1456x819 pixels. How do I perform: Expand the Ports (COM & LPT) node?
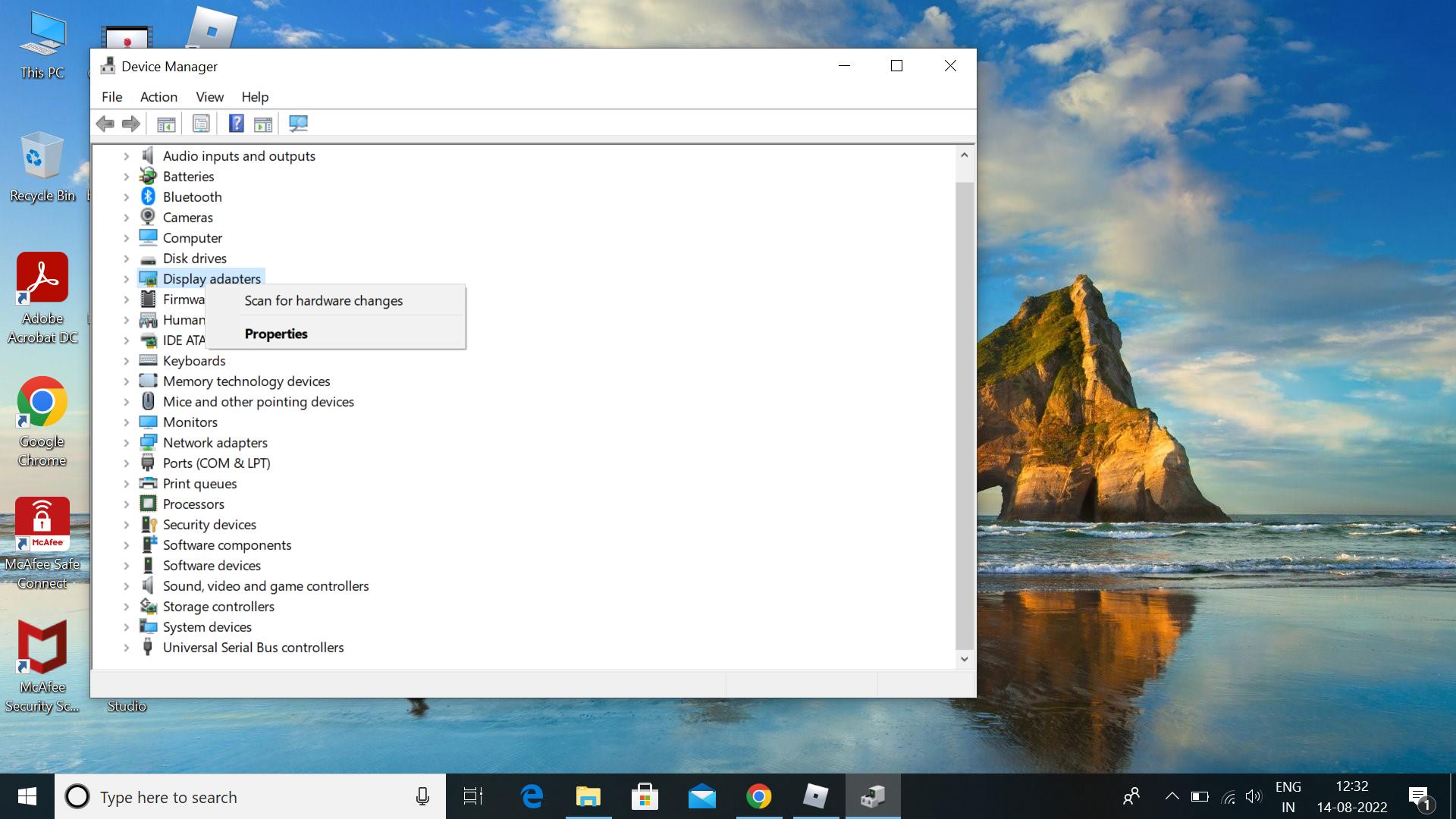127,463
